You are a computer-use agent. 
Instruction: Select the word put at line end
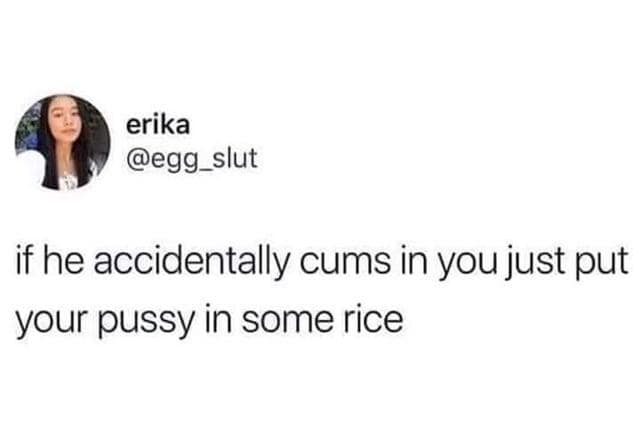(x=602, y=263)
